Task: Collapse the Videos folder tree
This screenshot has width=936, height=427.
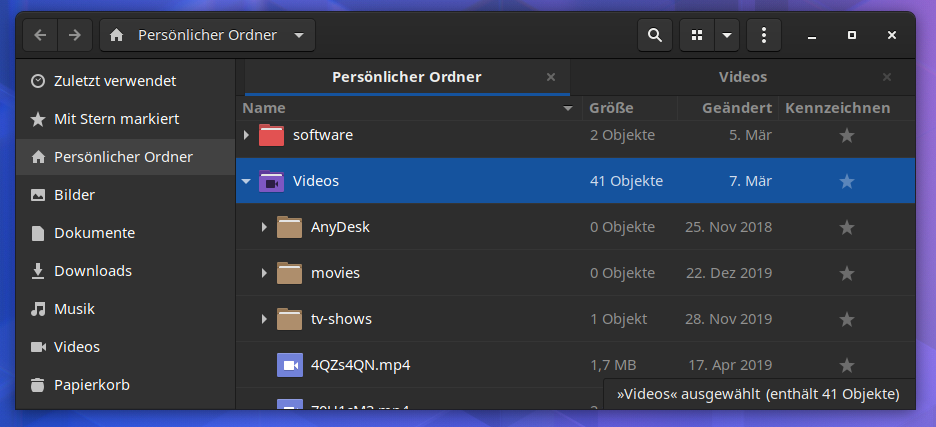Action: tap(246, 182)
